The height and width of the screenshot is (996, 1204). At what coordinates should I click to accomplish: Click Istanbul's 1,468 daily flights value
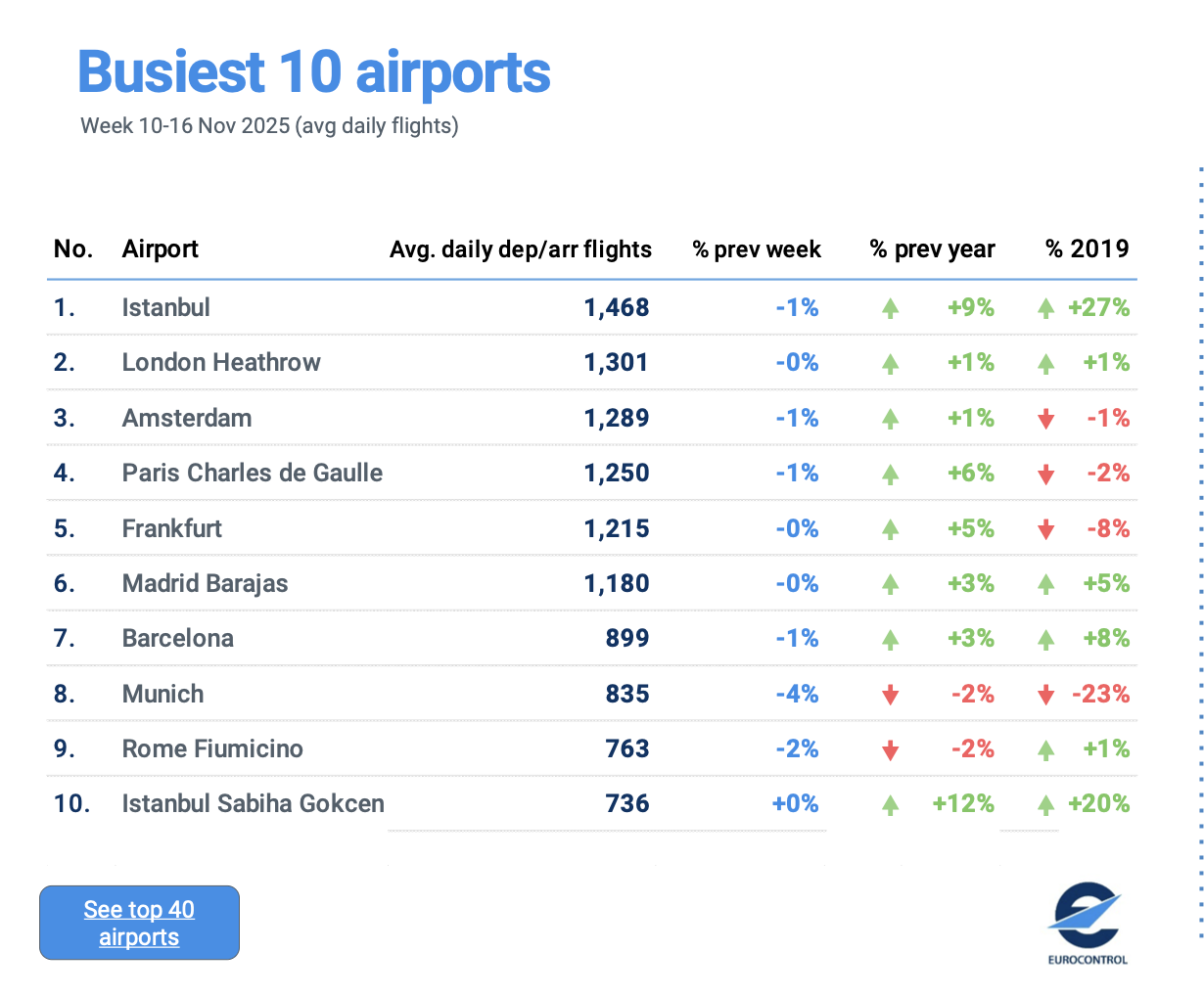(617, 308)
